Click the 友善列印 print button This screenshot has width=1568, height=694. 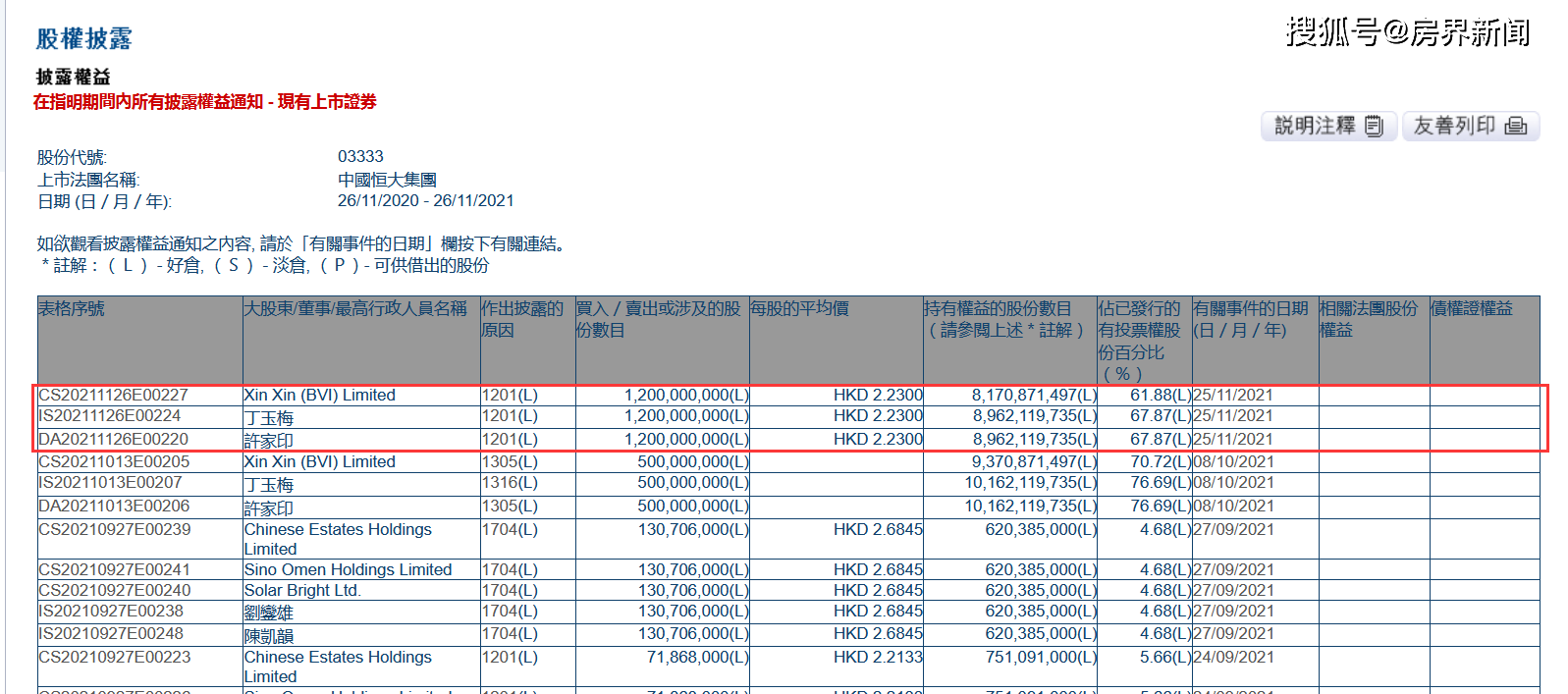pyautogui.click(x=1470, y=126)
